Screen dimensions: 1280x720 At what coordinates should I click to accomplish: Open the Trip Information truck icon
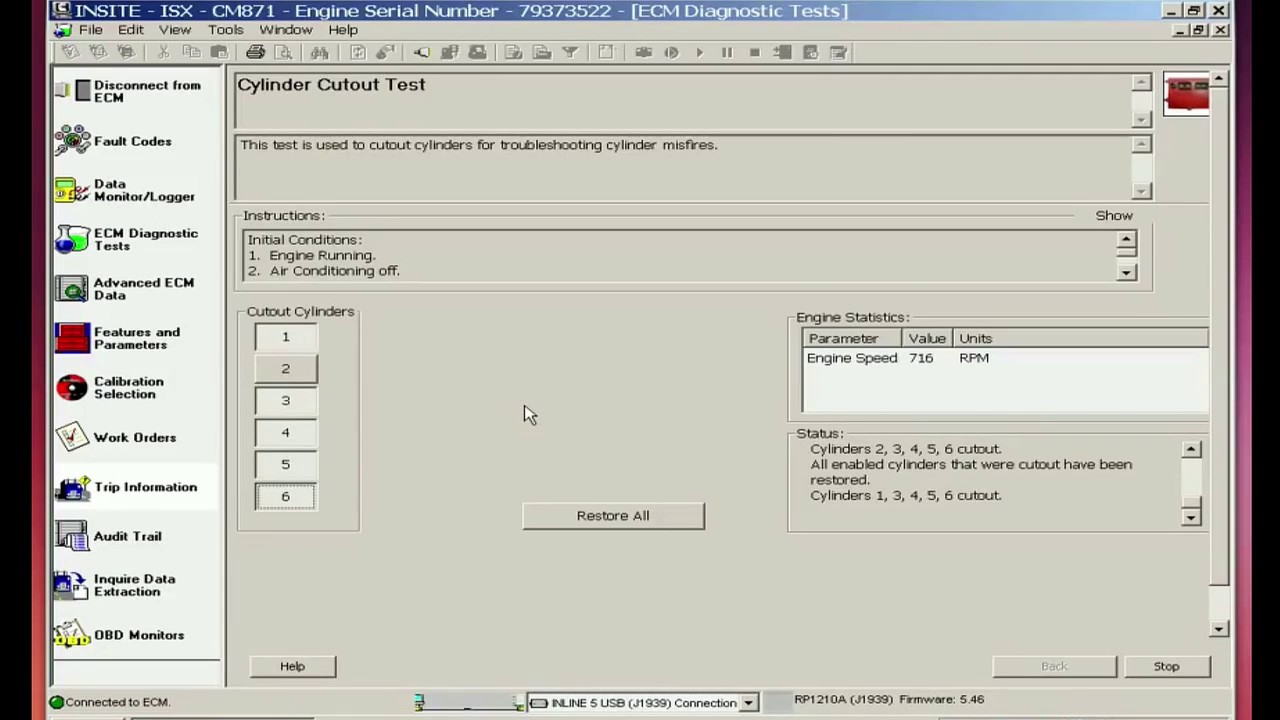72,487
